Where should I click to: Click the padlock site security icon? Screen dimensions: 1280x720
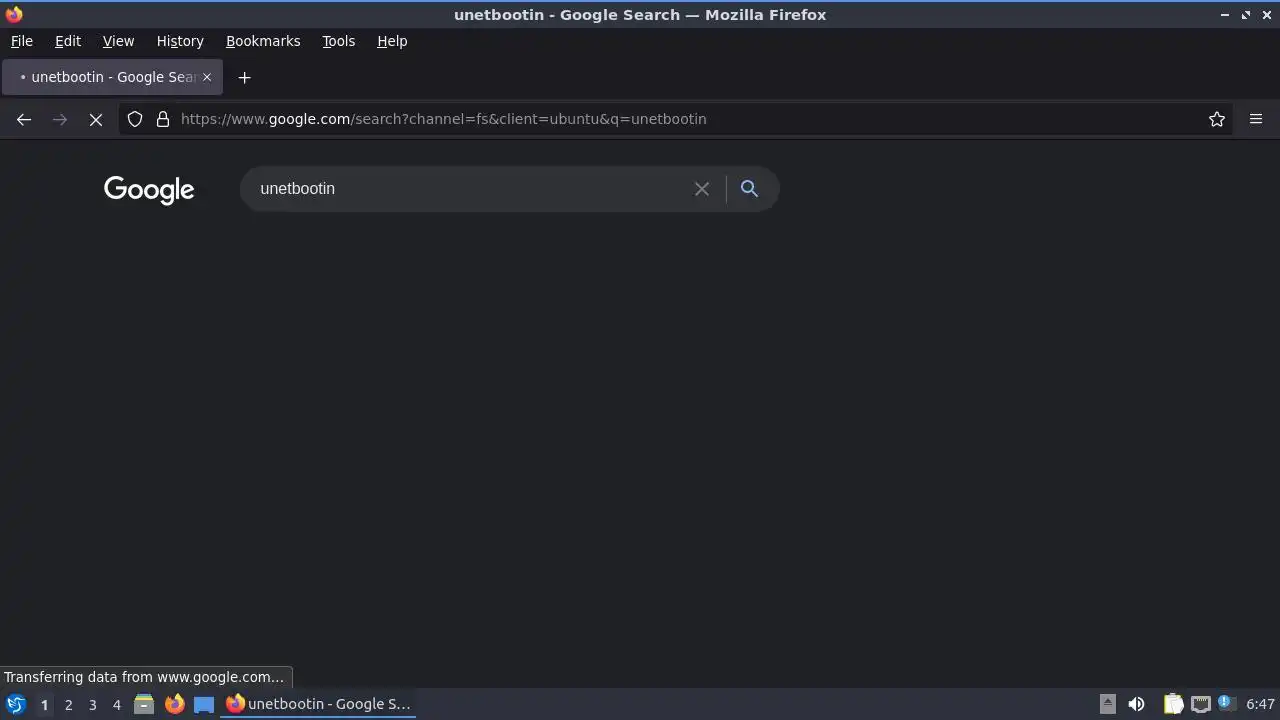point(163,119)
